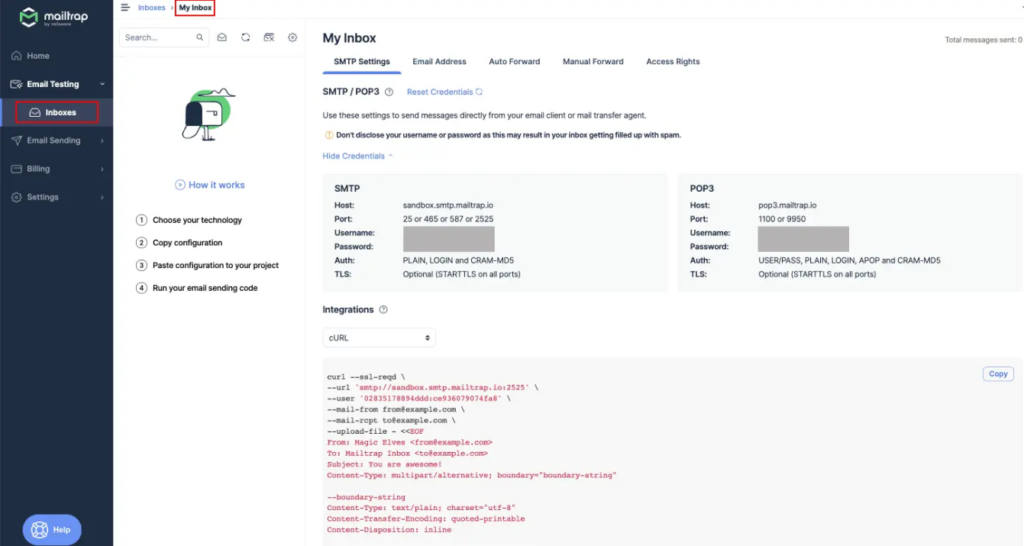Open the Manual Forward tab

point(593,61)
